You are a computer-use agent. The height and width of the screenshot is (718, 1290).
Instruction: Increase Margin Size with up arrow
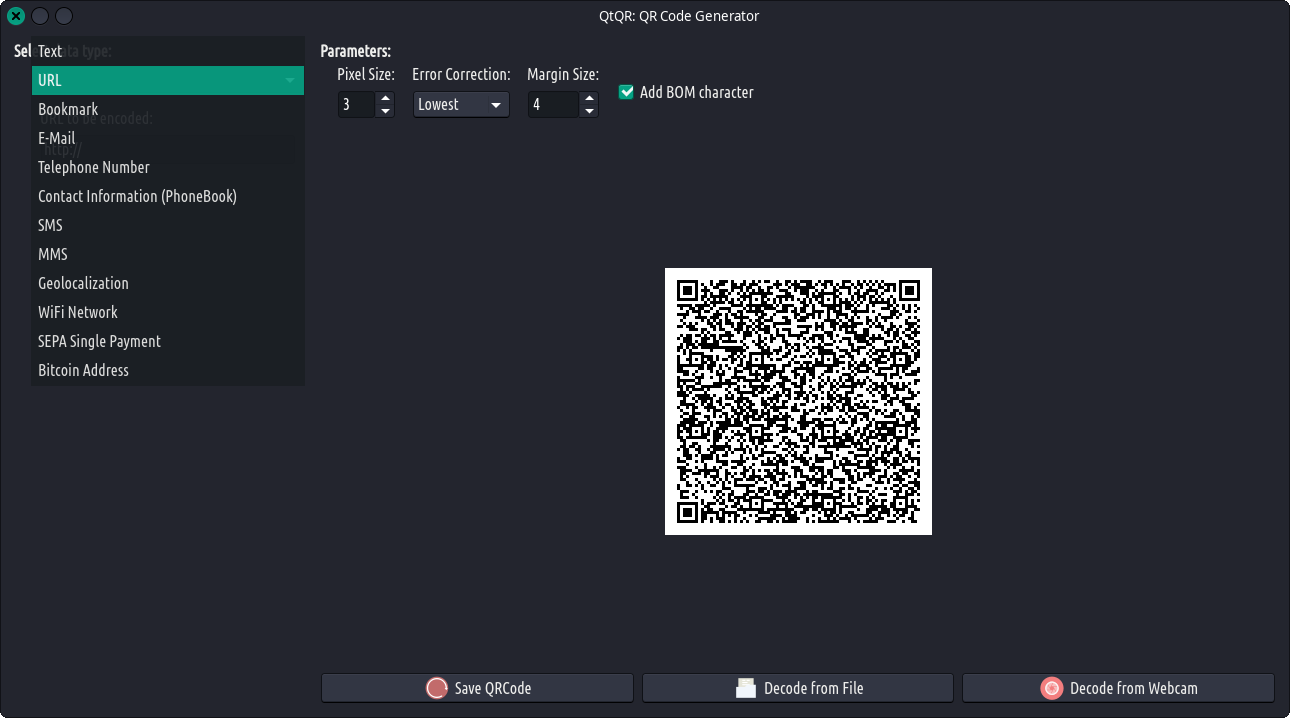point(589,98)
